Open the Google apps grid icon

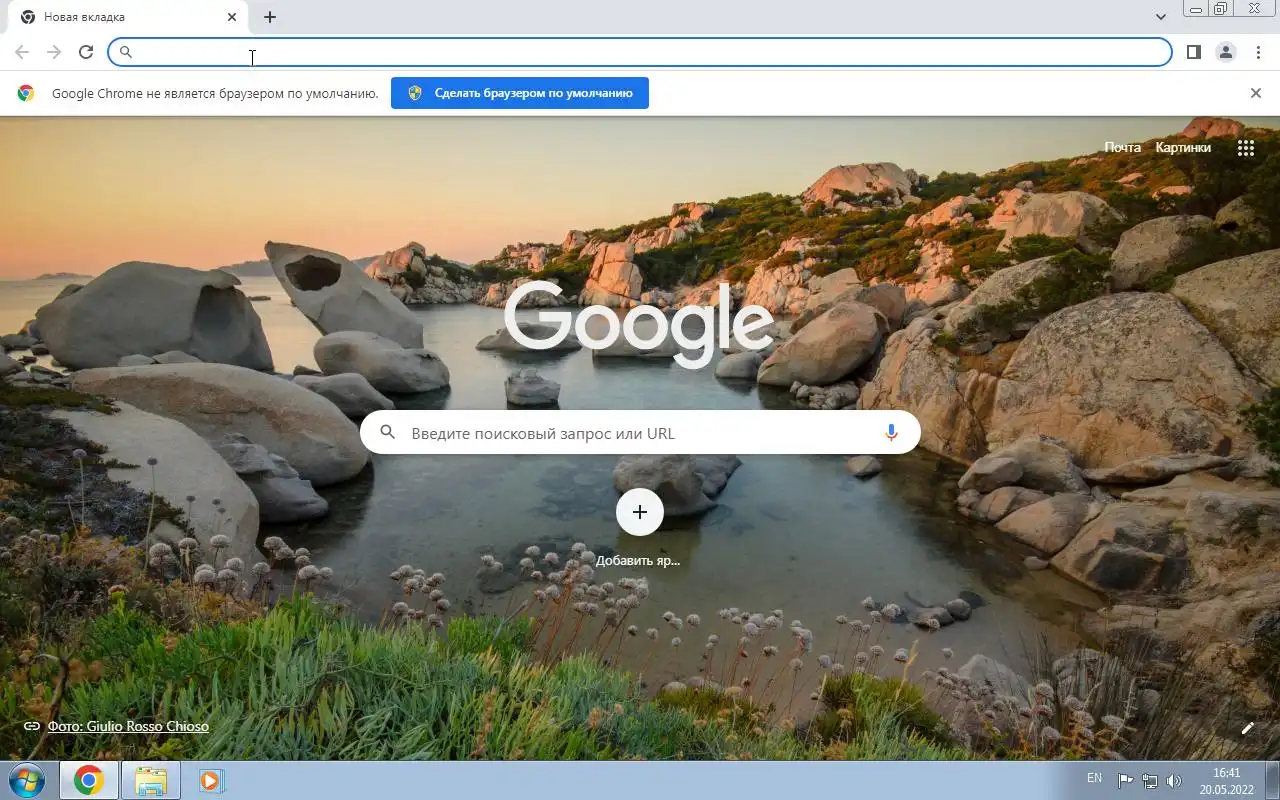click(1245, 148)
